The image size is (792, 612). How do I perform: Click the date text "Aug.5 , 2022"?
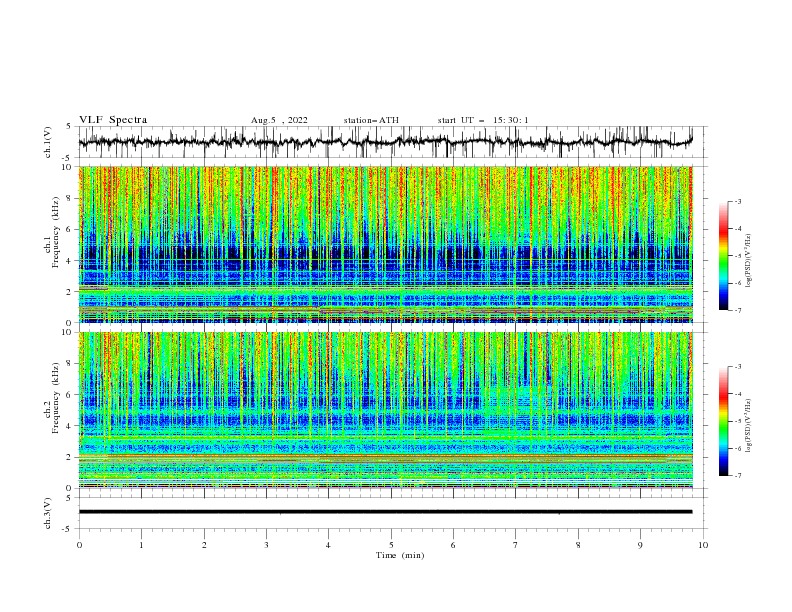point(279,120)
